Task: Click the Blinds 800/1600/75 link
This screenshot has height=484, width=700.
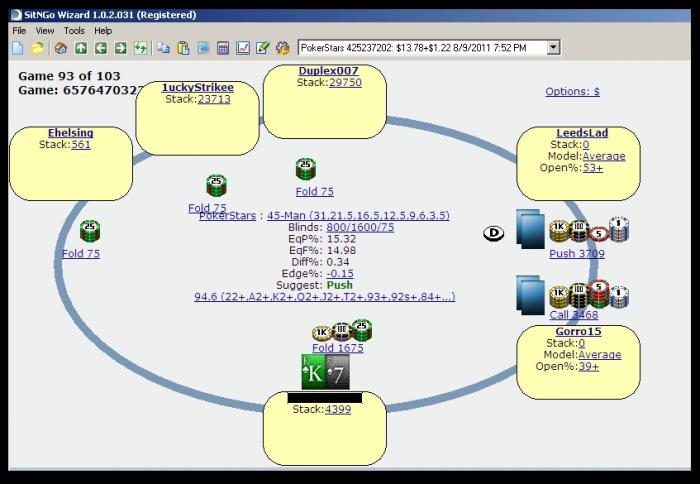Action: (x=360, y=227)
